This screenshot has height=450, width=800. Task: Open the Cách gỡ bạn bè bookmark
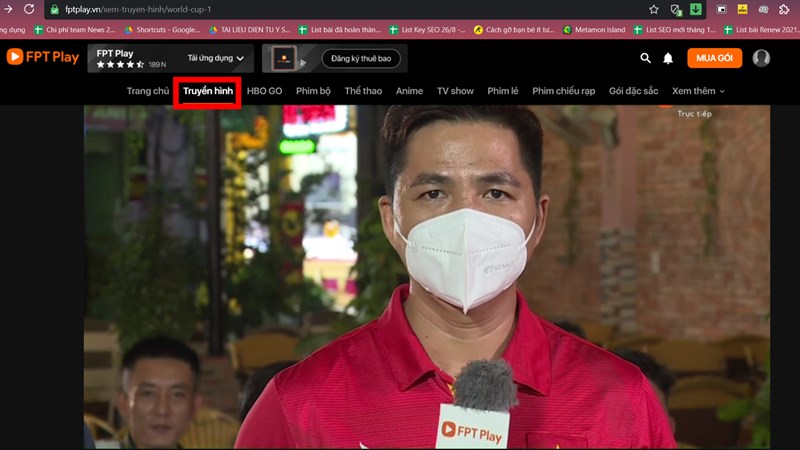[514, 30]
